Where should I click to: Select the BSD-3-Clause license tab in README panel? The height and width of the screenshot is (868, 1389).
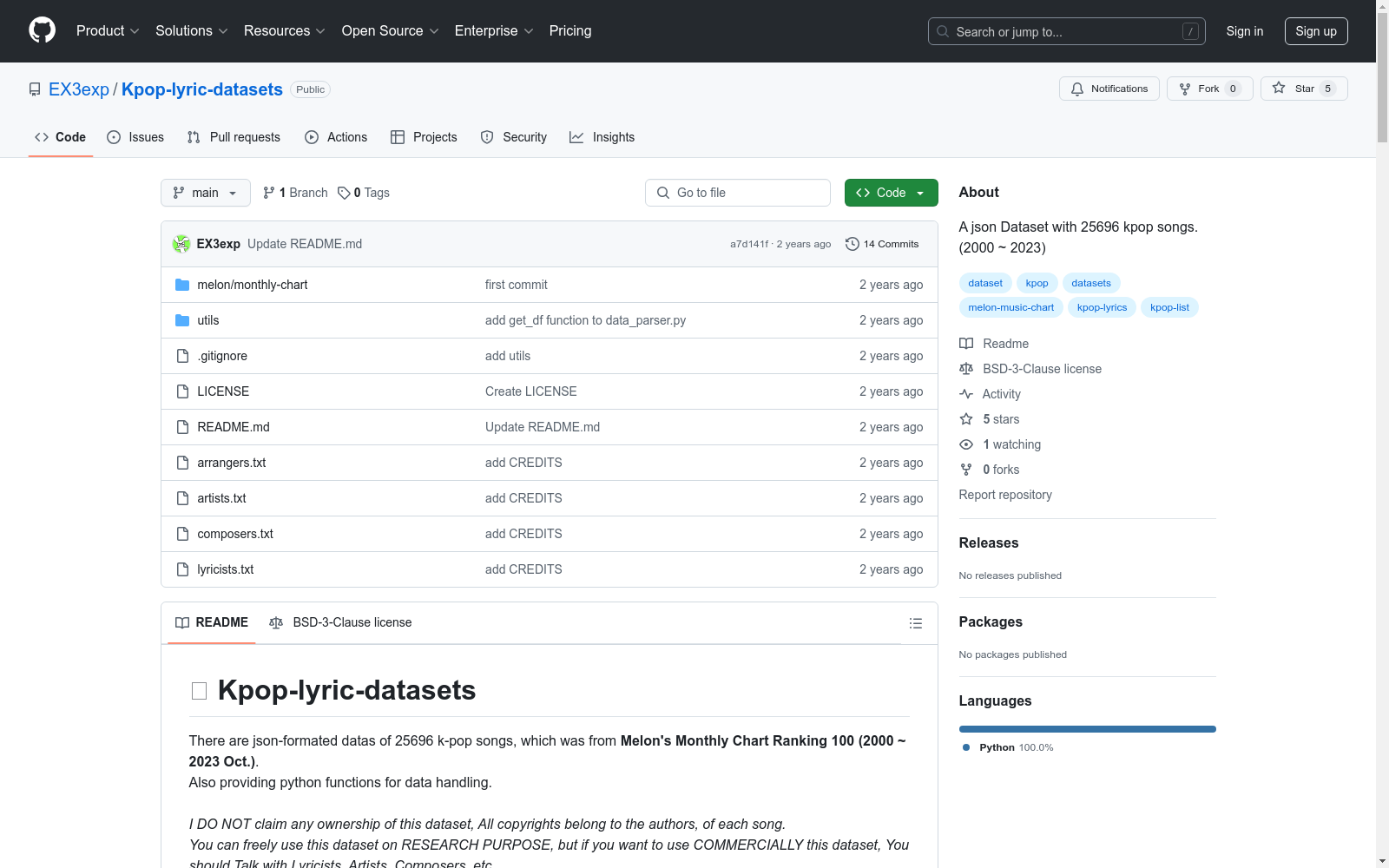click(x=341, y=622)
